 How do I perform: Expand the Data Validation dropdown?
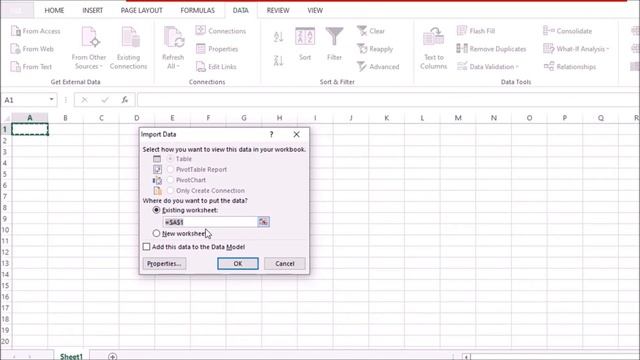tap(517, 67)
